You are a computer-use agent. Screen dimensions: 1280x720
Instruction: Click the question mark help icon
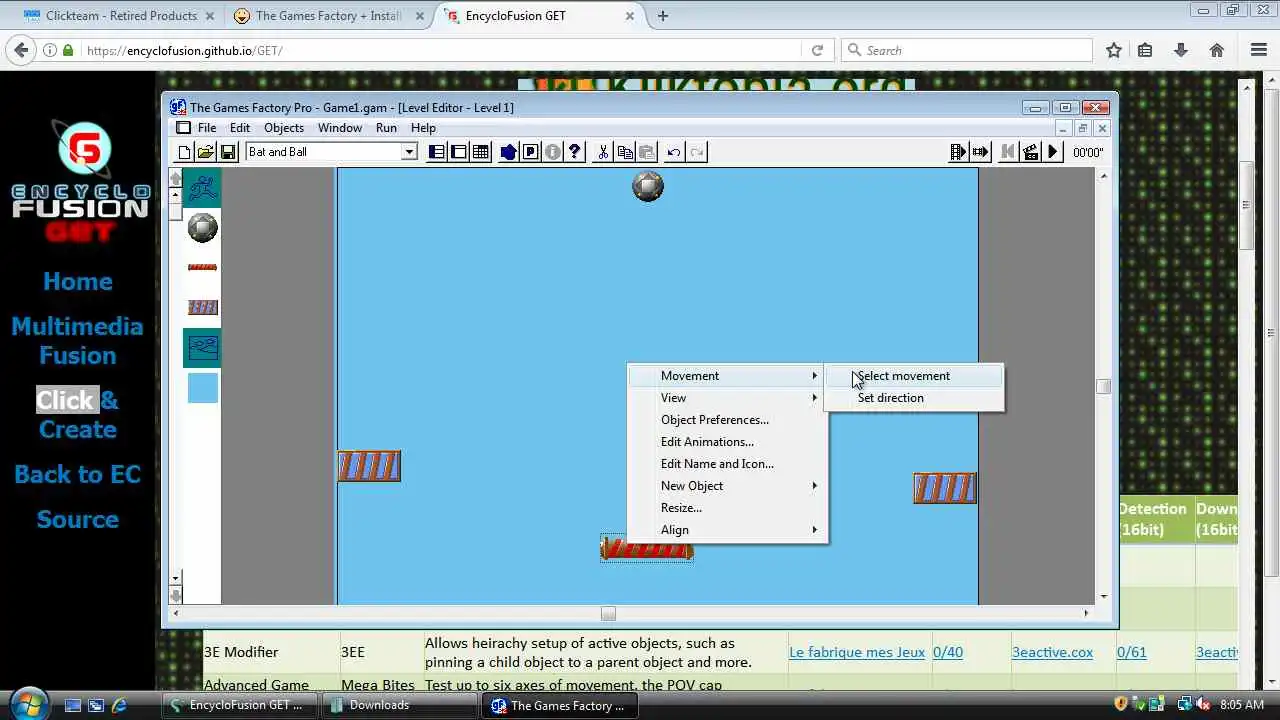(x=575, y=152)
